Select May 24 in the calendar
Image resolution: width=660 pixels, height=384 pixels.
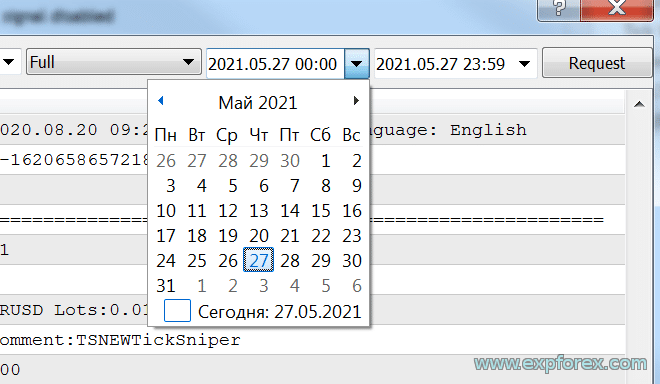[x=166, y=261]
